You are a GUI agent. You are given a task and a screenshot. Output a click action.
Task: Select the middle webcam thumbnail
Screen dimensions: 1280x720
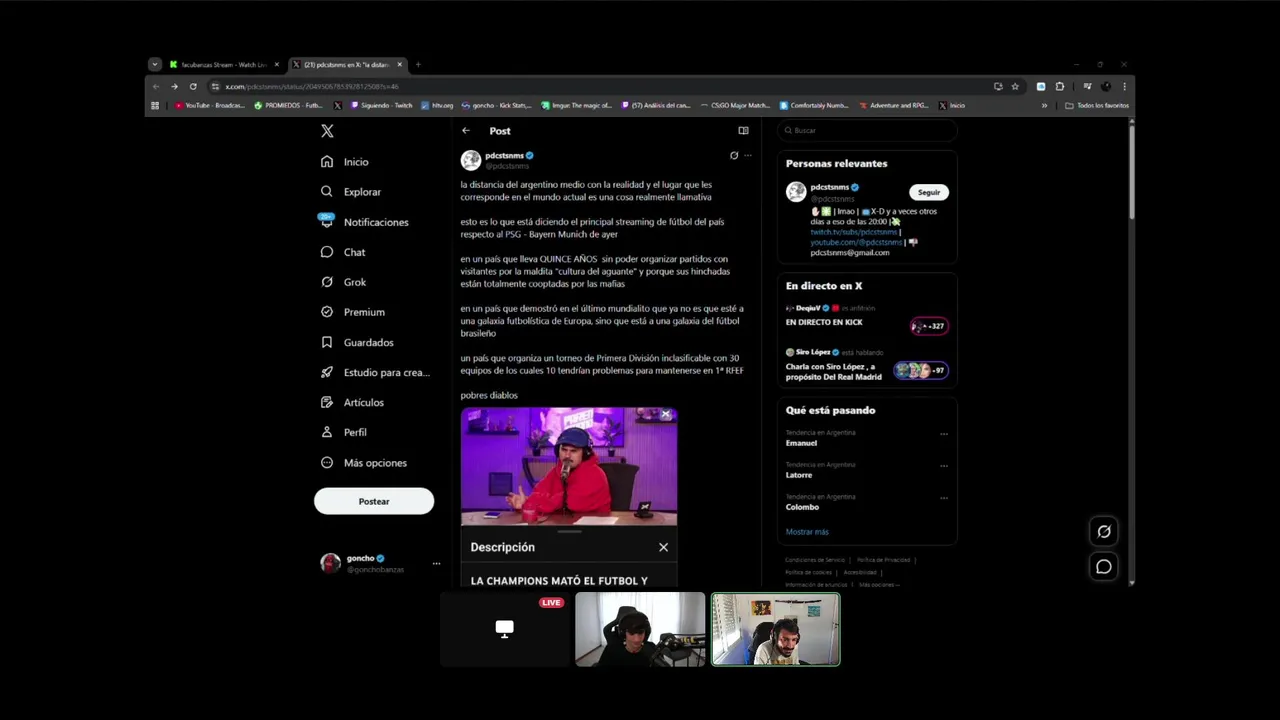tap(640, 629)
